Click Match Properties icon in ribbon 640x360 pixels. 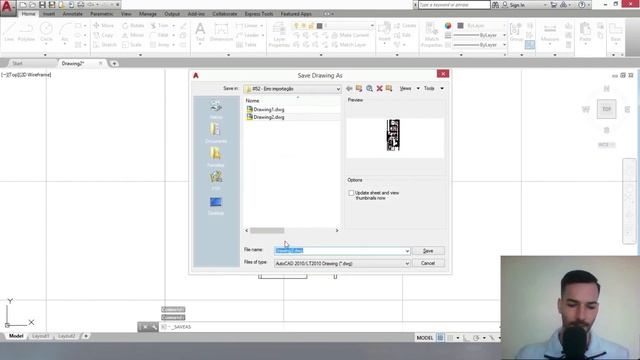click(431, 35)
